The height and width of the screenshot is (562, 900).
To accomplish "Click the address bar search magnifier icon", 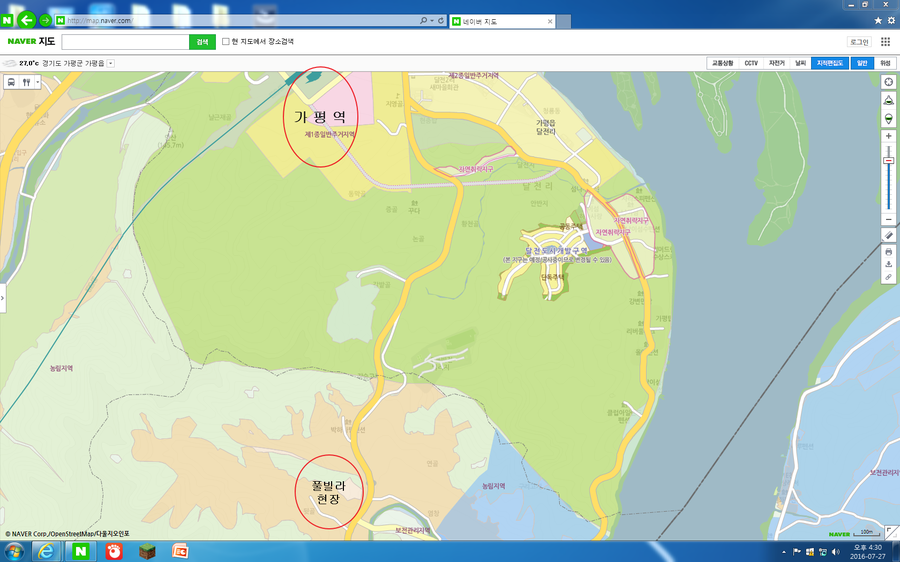I will [423, 21].
